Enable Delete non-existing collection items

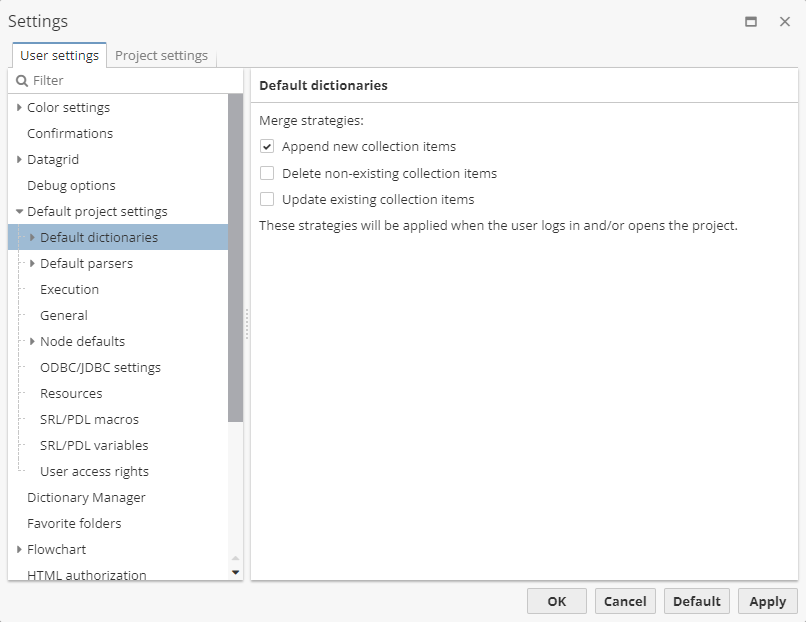(x=267, y=173)
